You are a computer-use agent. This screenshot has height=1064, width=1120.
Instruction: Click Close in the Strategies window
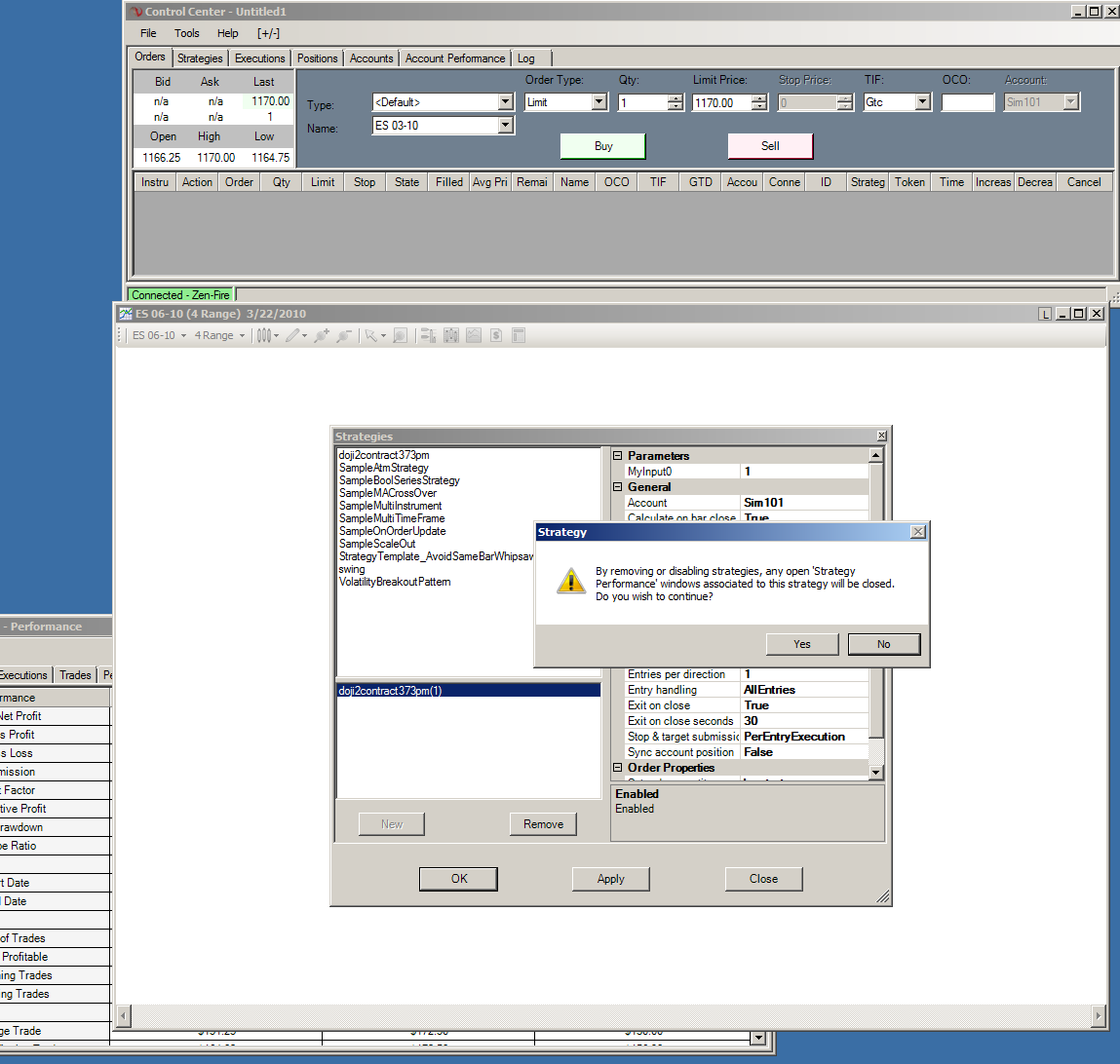[763, 879]
